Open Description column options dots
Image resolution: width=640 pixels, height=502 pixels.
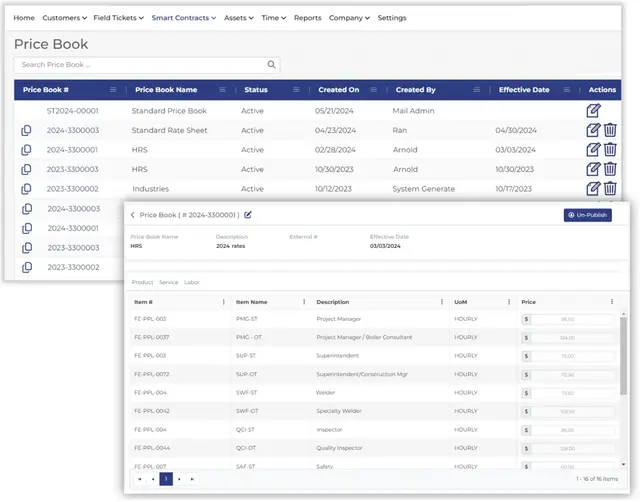pyautogui.click(x=442, y=302)
